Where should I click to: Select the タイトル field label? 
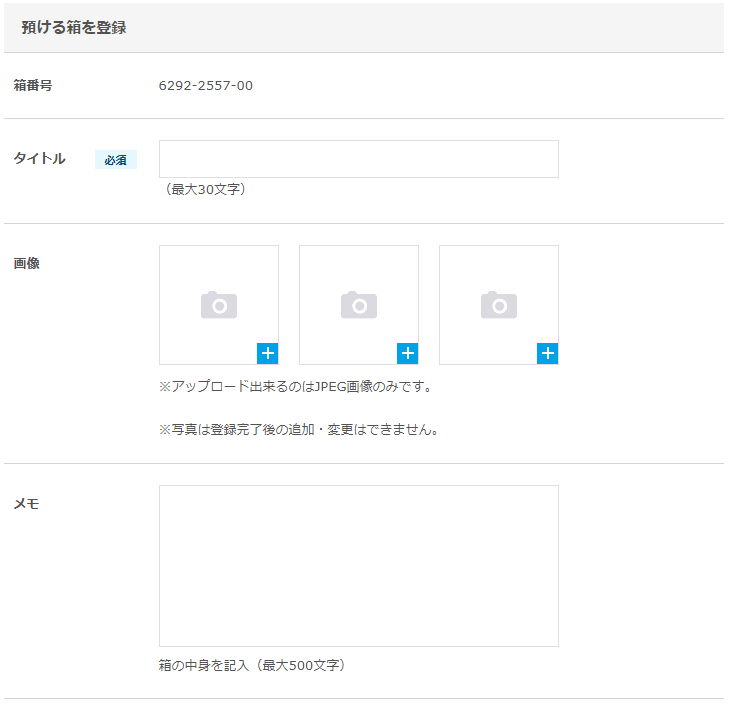click(x=40, y=159)
